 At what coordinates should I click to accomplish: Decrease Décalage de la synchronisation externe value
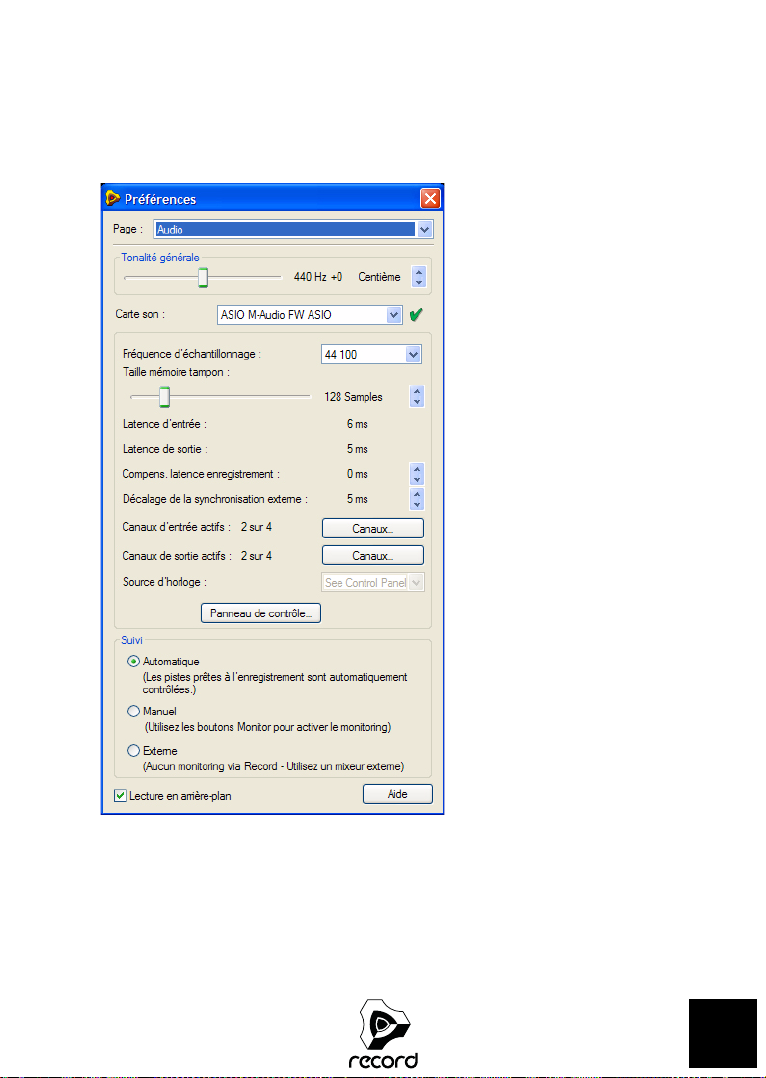point(417,504)
